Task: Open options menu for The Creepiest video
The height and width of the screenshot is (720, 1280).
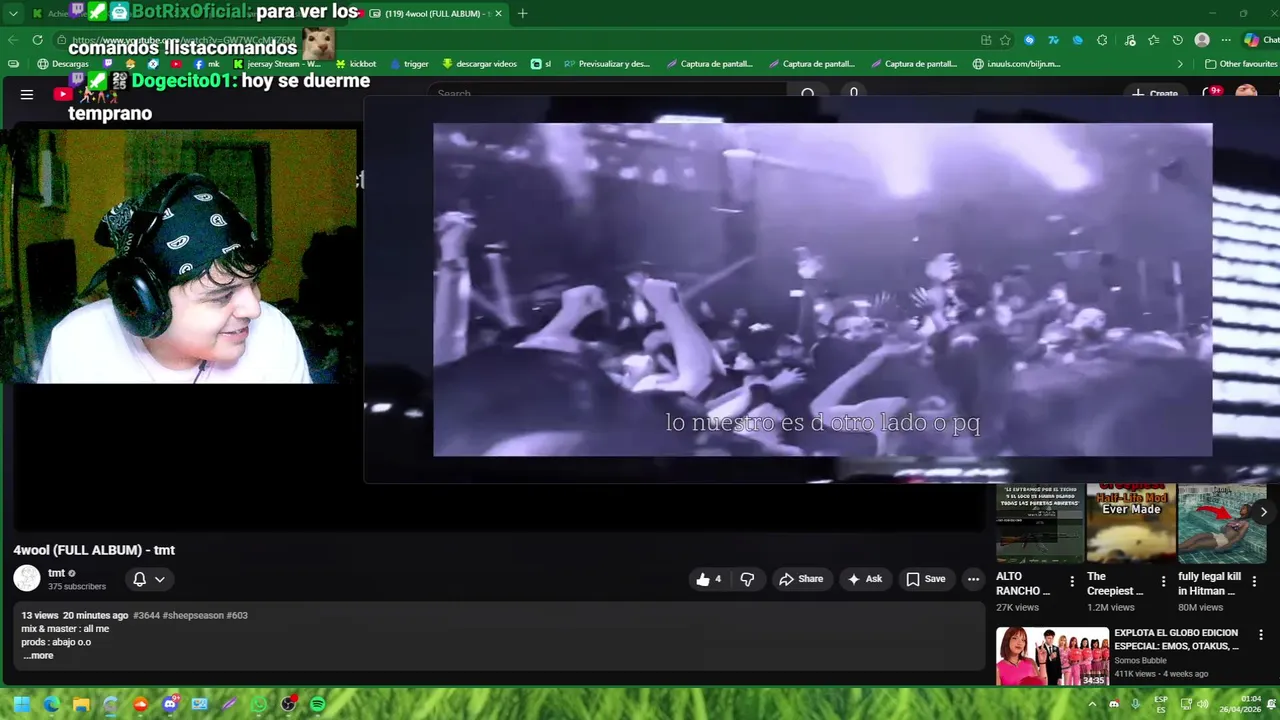Action: click(x=1163, y=582)
